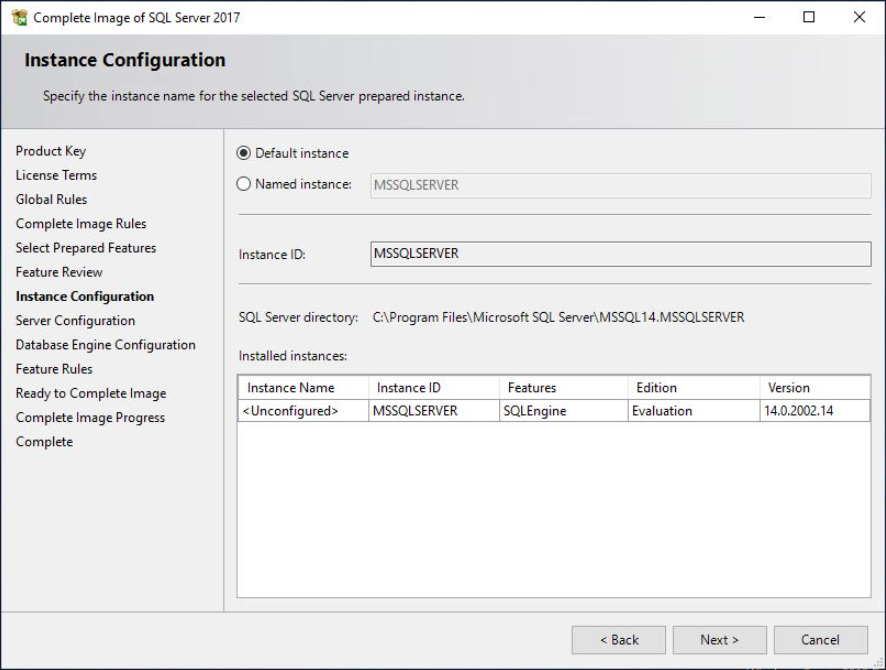Choose the Named instance radio button

tap(244, 184)
